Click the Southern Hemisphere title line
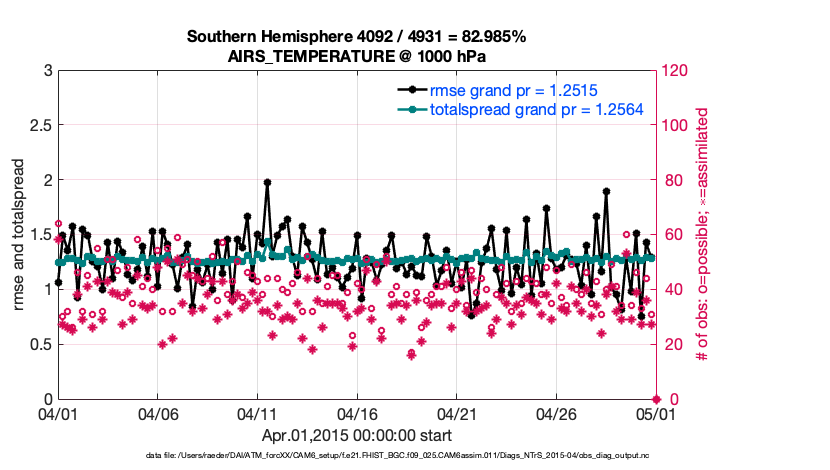The height and width of the screenshot is (470, 830). [x=356, y=37]
